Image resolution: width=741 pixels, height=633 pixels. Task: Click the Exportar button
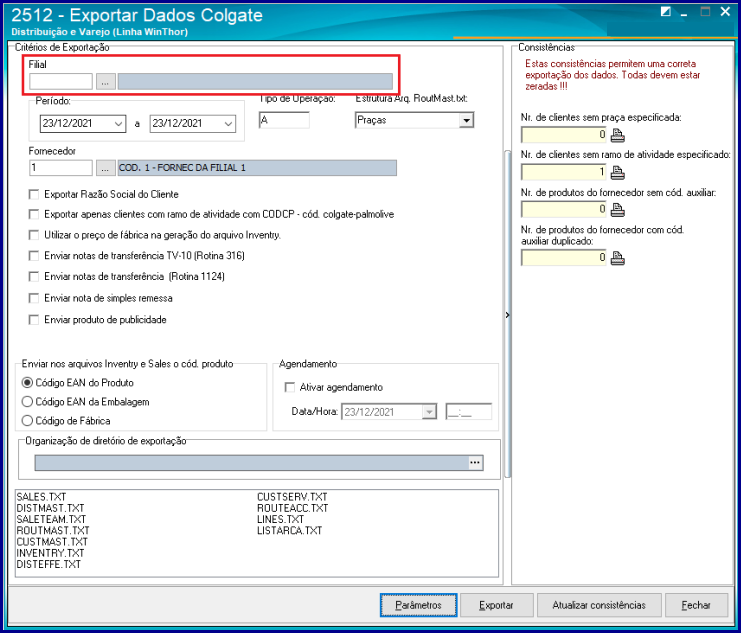(496, 605)
